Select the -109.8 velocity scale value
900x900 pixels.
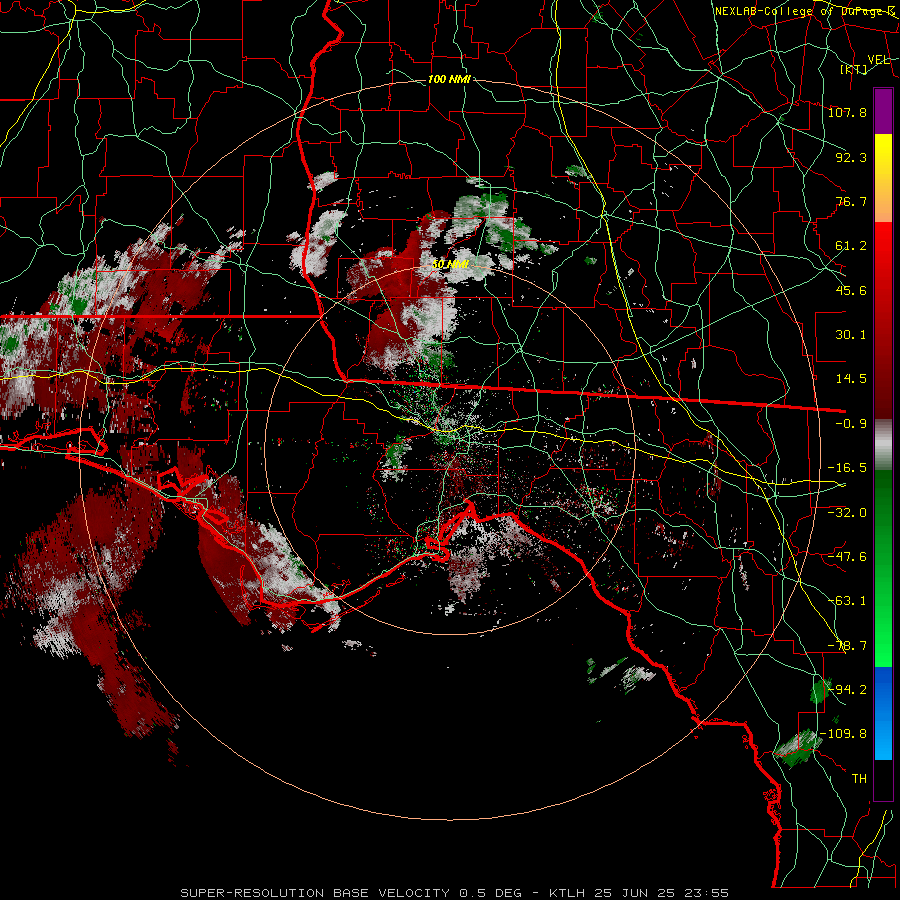(x=844, y=734)
